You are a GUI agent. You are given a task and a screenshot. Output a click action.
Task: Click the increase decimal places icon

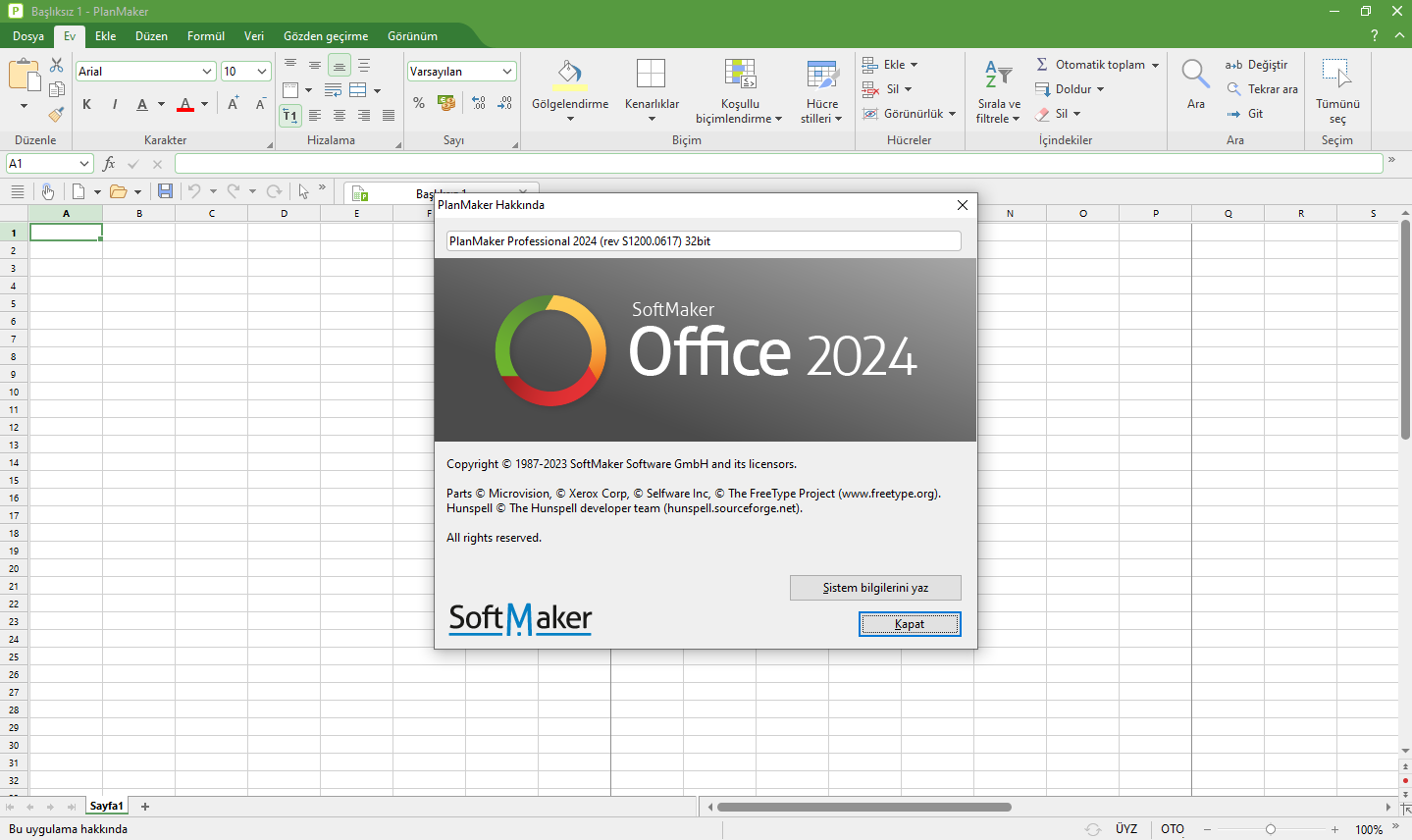[479, 103]
